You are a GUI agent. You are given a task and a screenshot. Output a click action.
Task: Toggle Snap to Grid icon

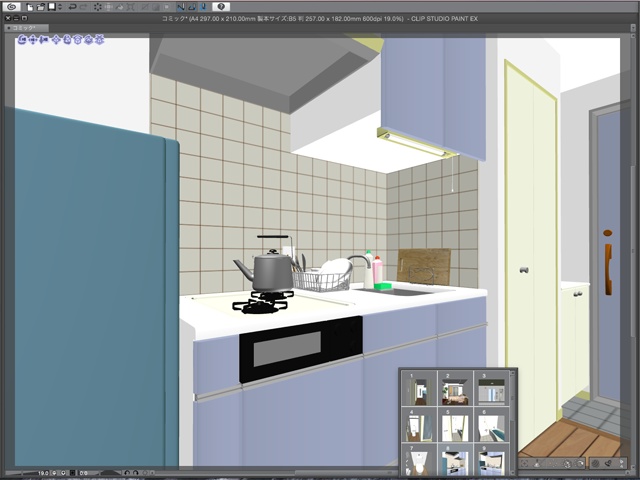point(204,7)
